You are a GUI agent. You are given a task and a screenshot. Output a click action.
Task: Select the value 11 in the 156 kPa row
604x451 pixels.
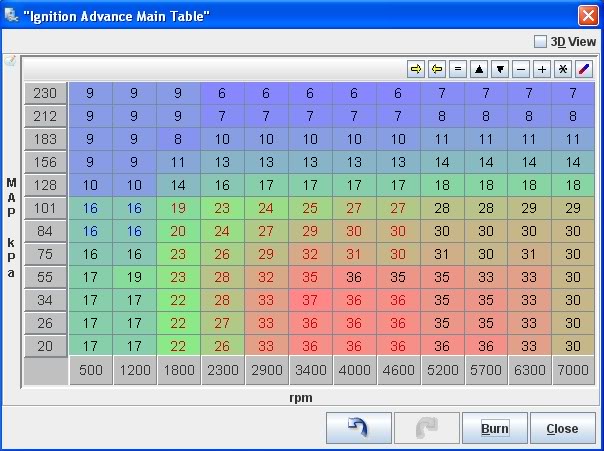178,162
